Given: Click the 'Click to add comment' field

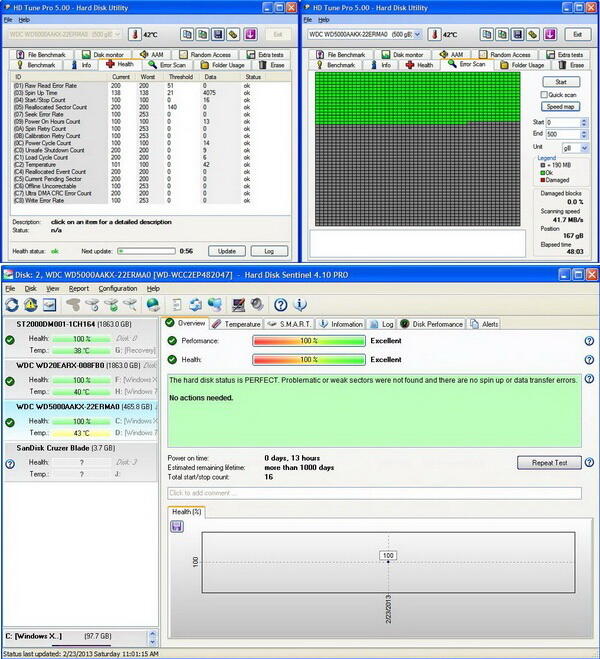Looking at the screenshot, I should [374, 493].
